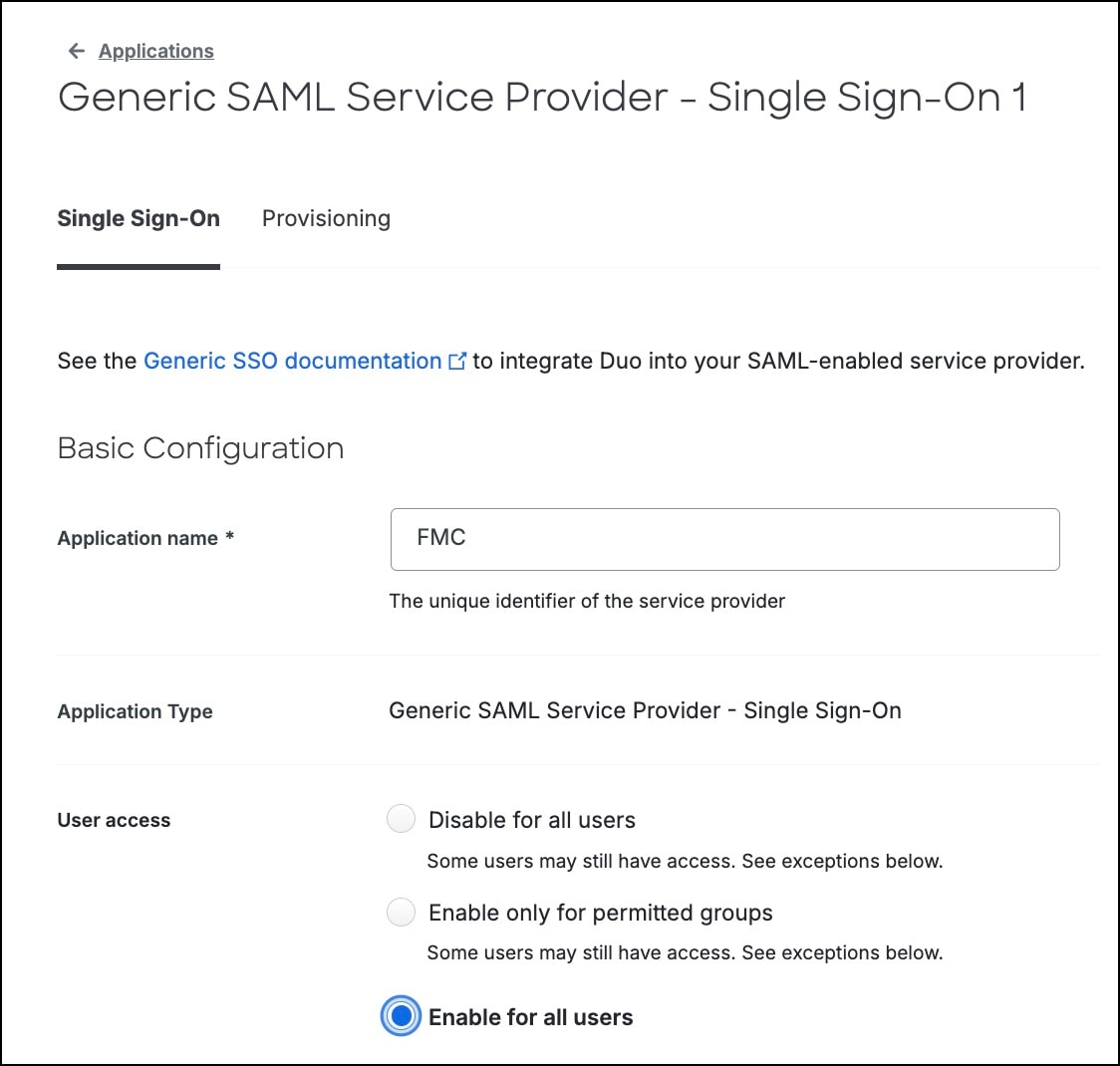Click the User access row label
Screen dimensions: 1120x1066
pos(115,821)
